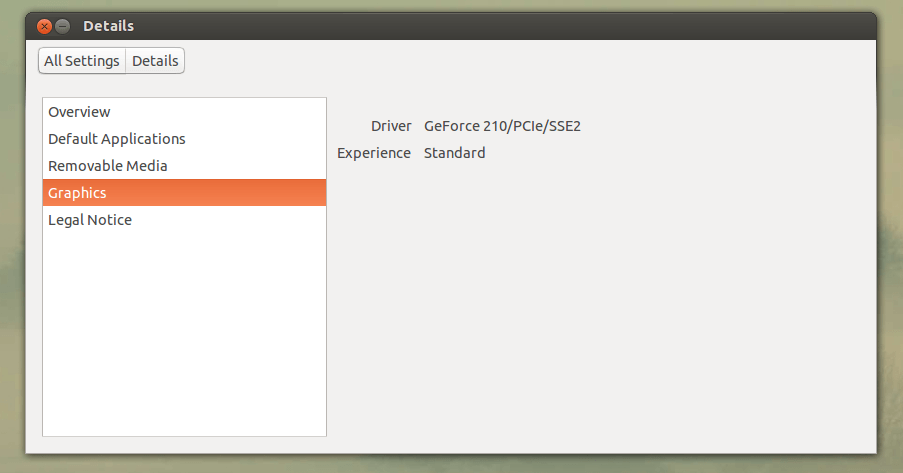Click the GeForce 210/PCIe/SSE2 driver value
Screen dimensions: 903x473
[x=502, y=126]
